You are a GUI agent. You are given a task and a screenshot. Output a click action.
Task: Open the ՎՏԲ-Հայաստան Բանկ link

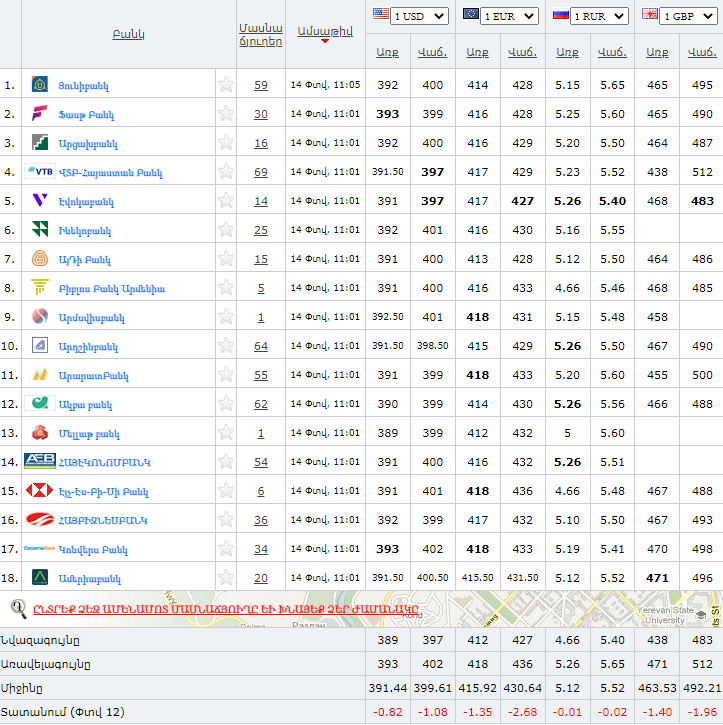pos(110,172)
